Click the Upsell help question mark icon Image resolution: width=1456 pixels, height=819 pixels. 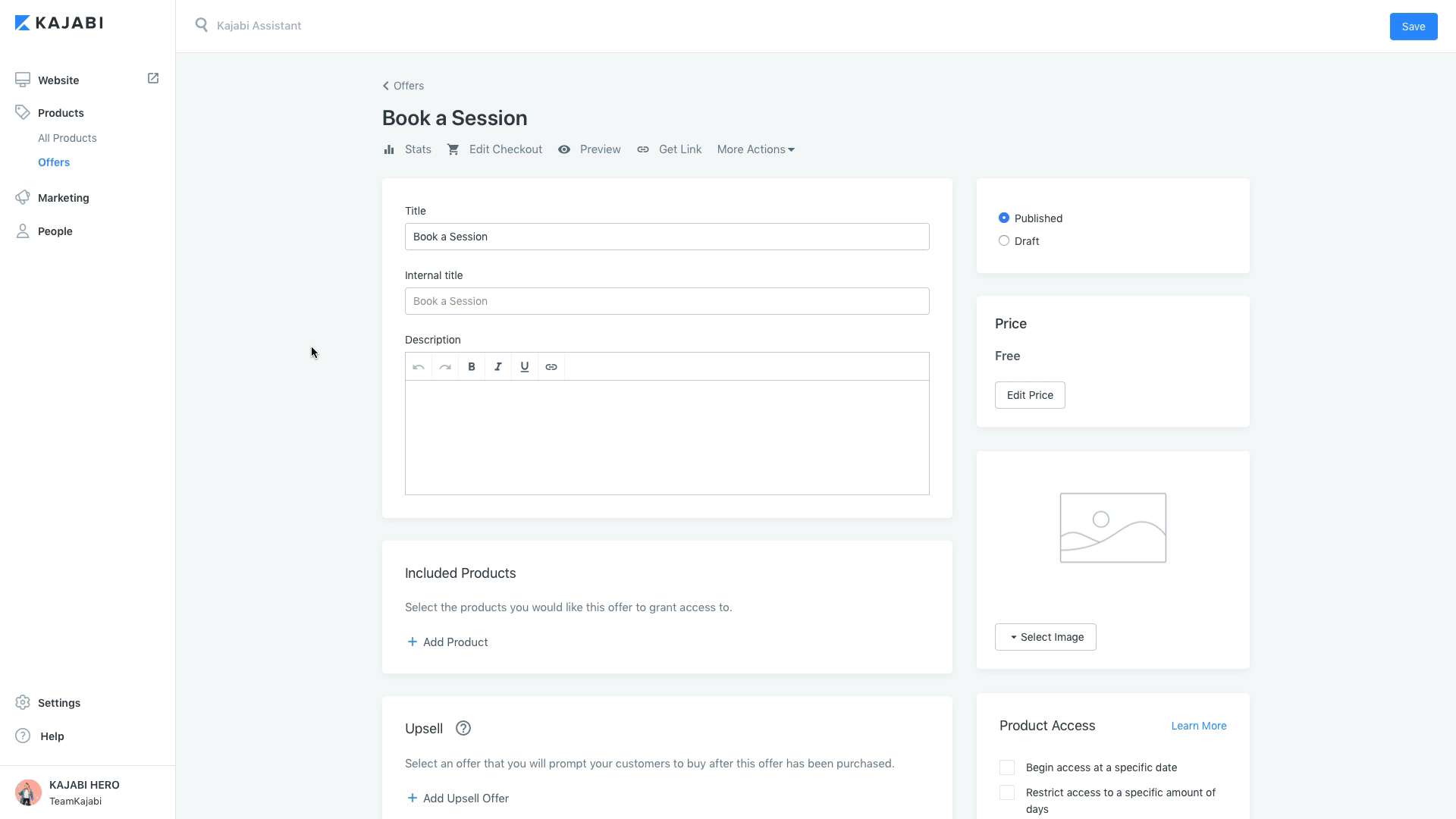[x=463, y=729]
